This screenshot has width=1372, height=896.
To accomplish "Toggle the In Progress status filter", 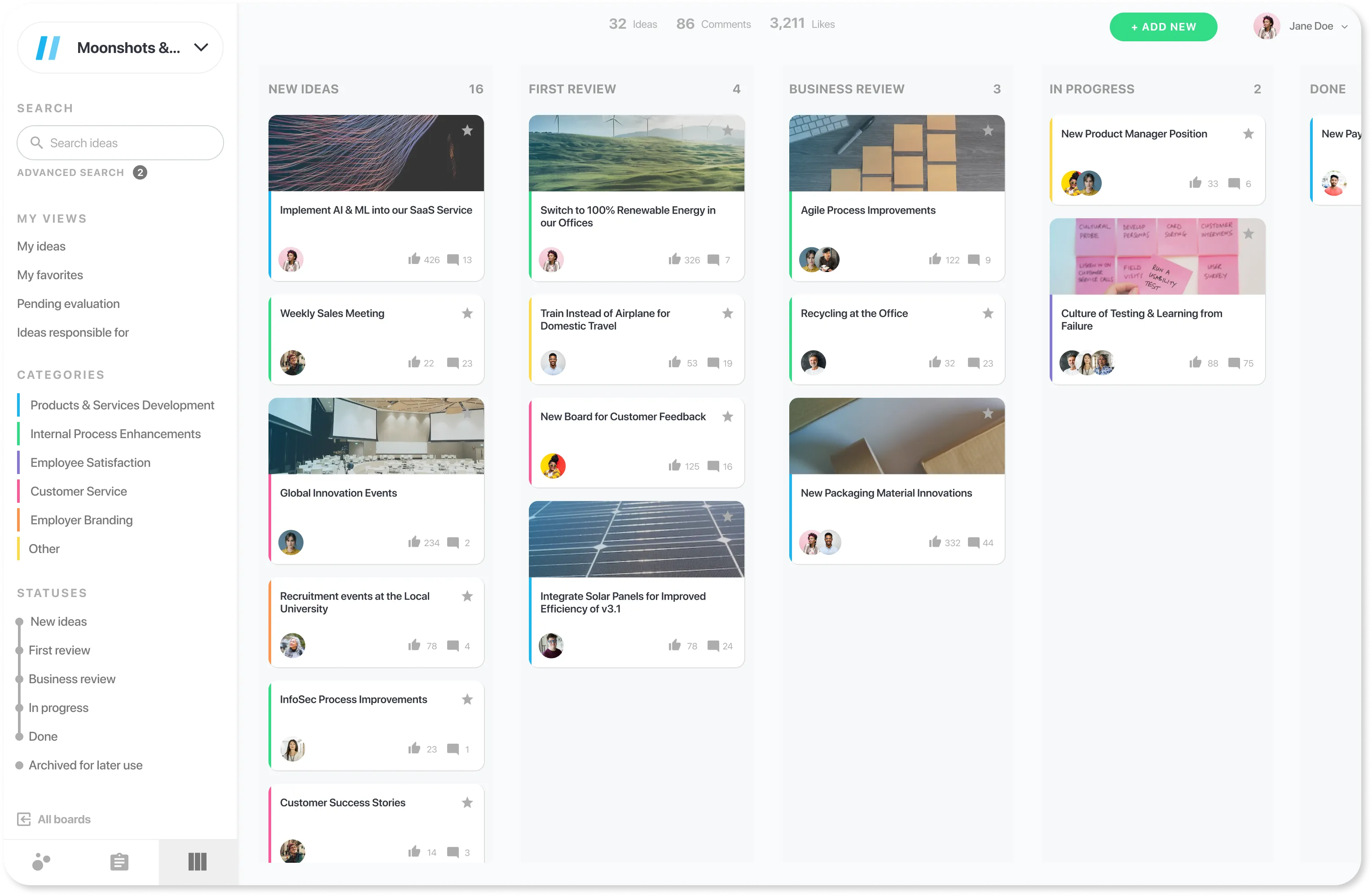I will [58, 707].
